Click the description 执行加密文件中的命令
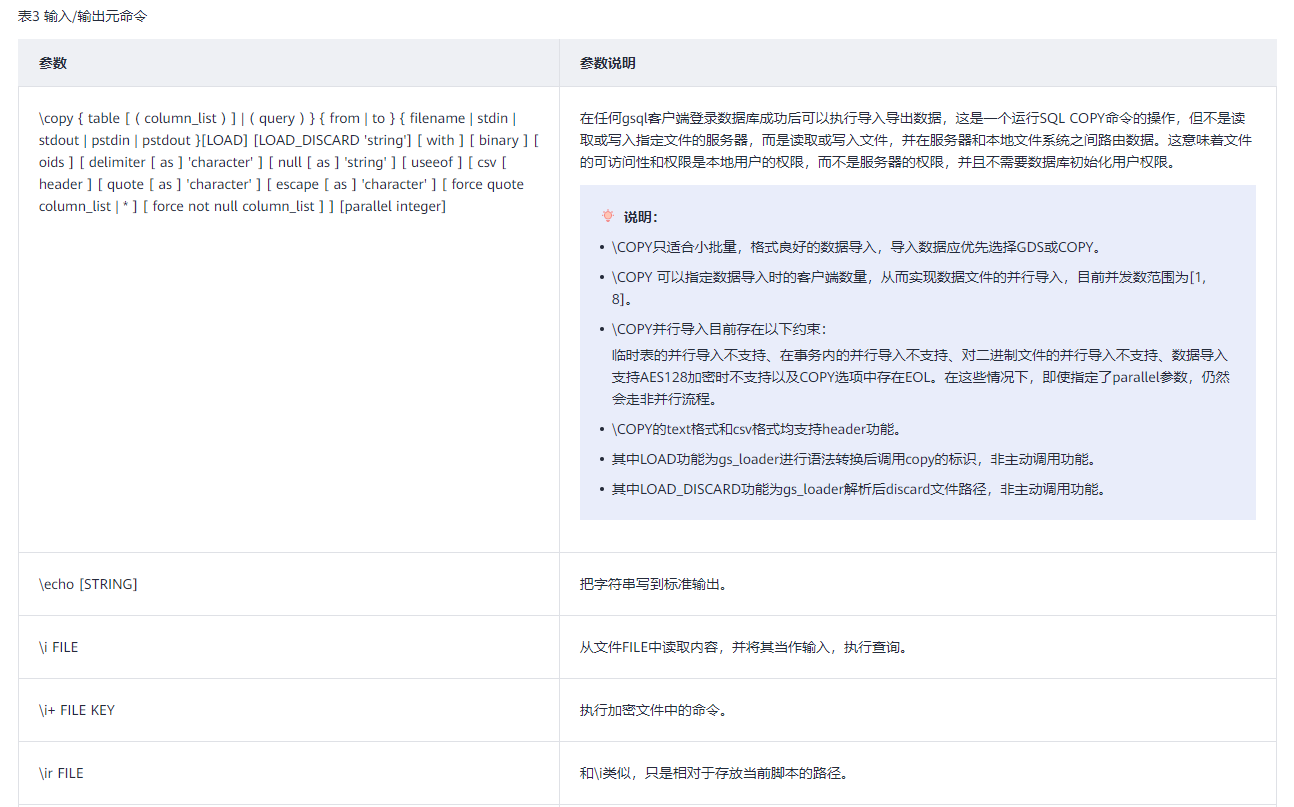The width and height of the screenshot is (1294, 807). point(654,710)
